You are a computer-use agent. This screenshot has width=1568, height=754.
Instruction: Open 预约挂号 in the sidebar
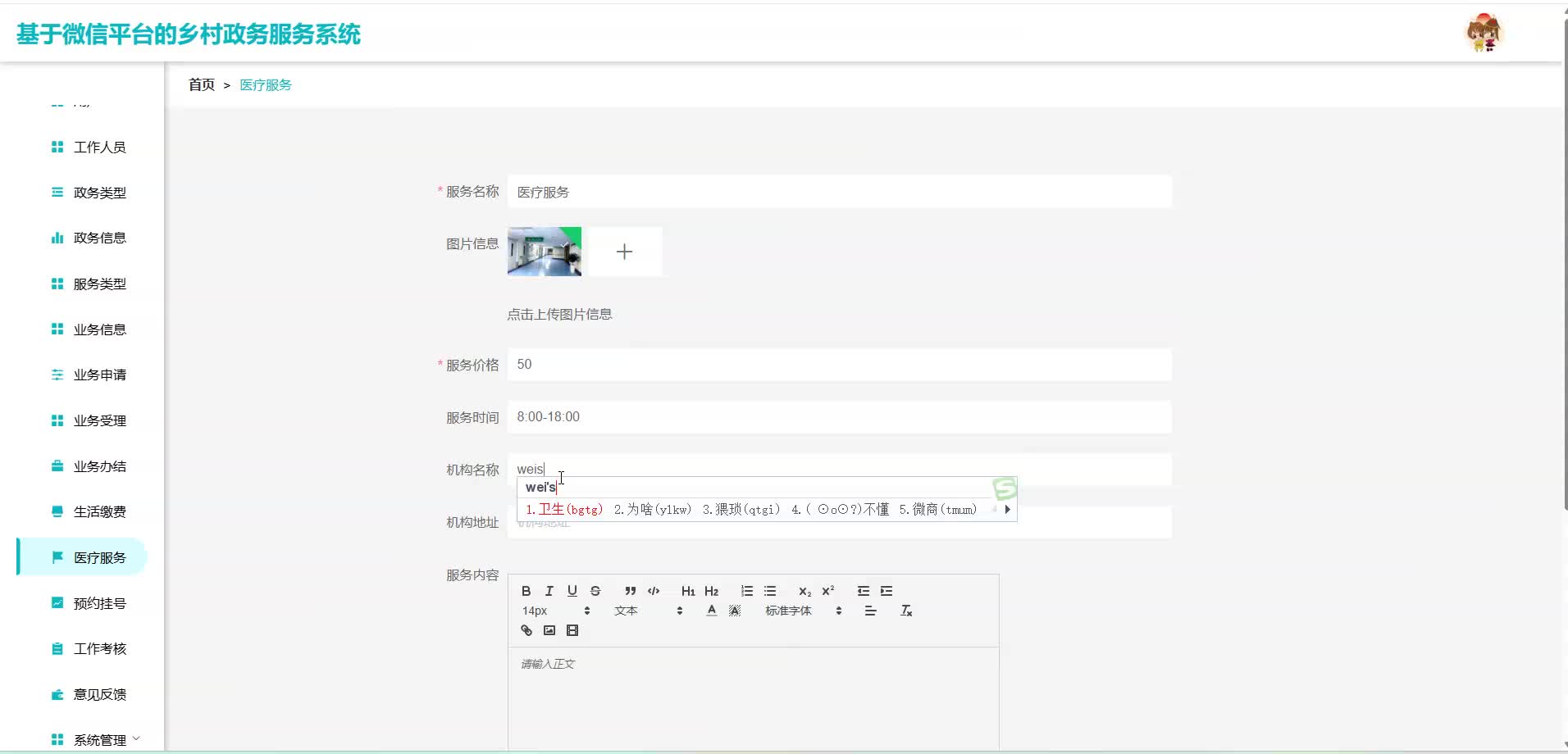pos(98,603)
